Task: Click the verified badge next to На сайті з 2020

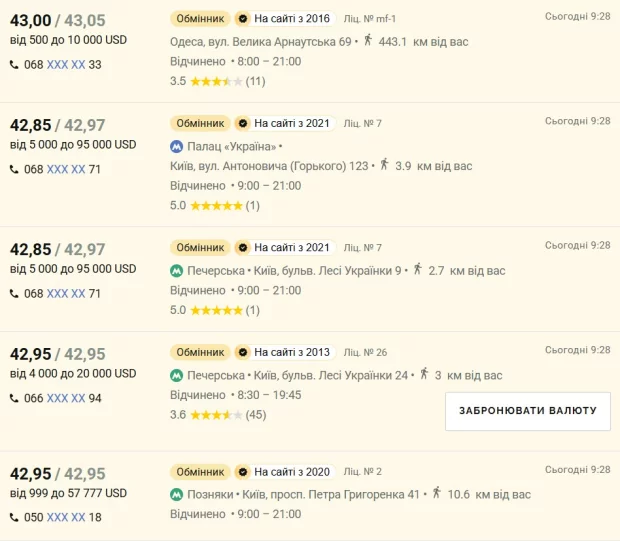Action: tap(242, 471)
